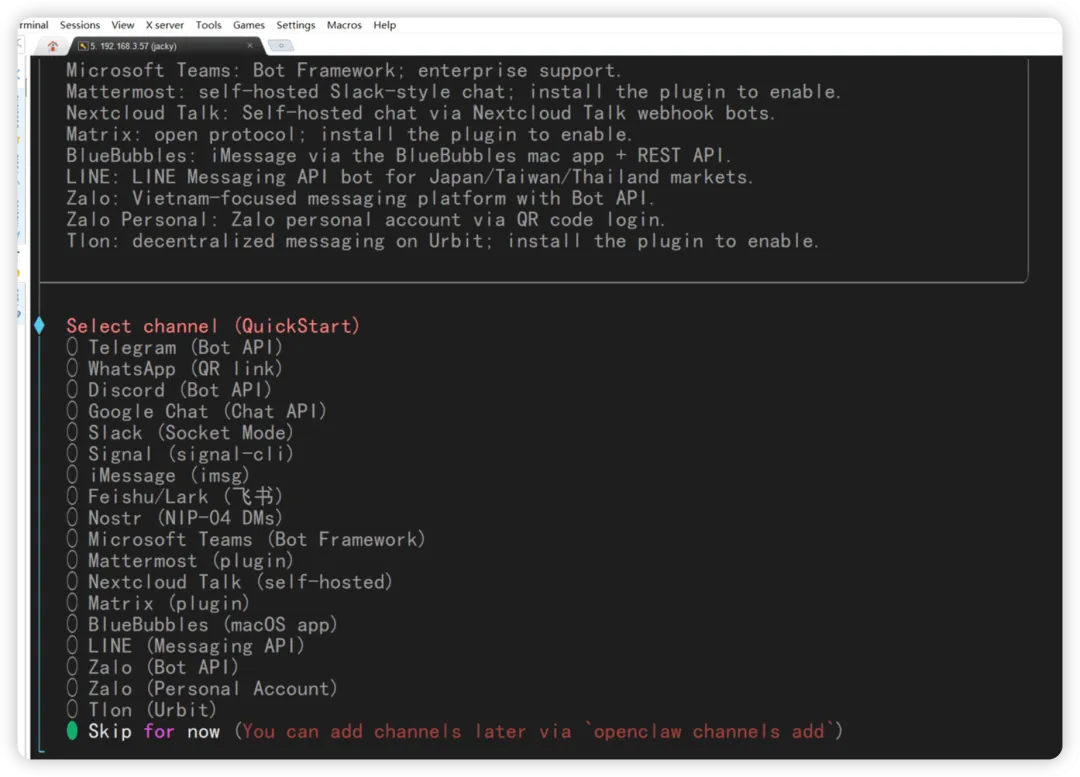The height and width of the screenshot is (777, 1080).
Task: Click the home icon tab
Action: pyautogui.click(x=52, y=46)
